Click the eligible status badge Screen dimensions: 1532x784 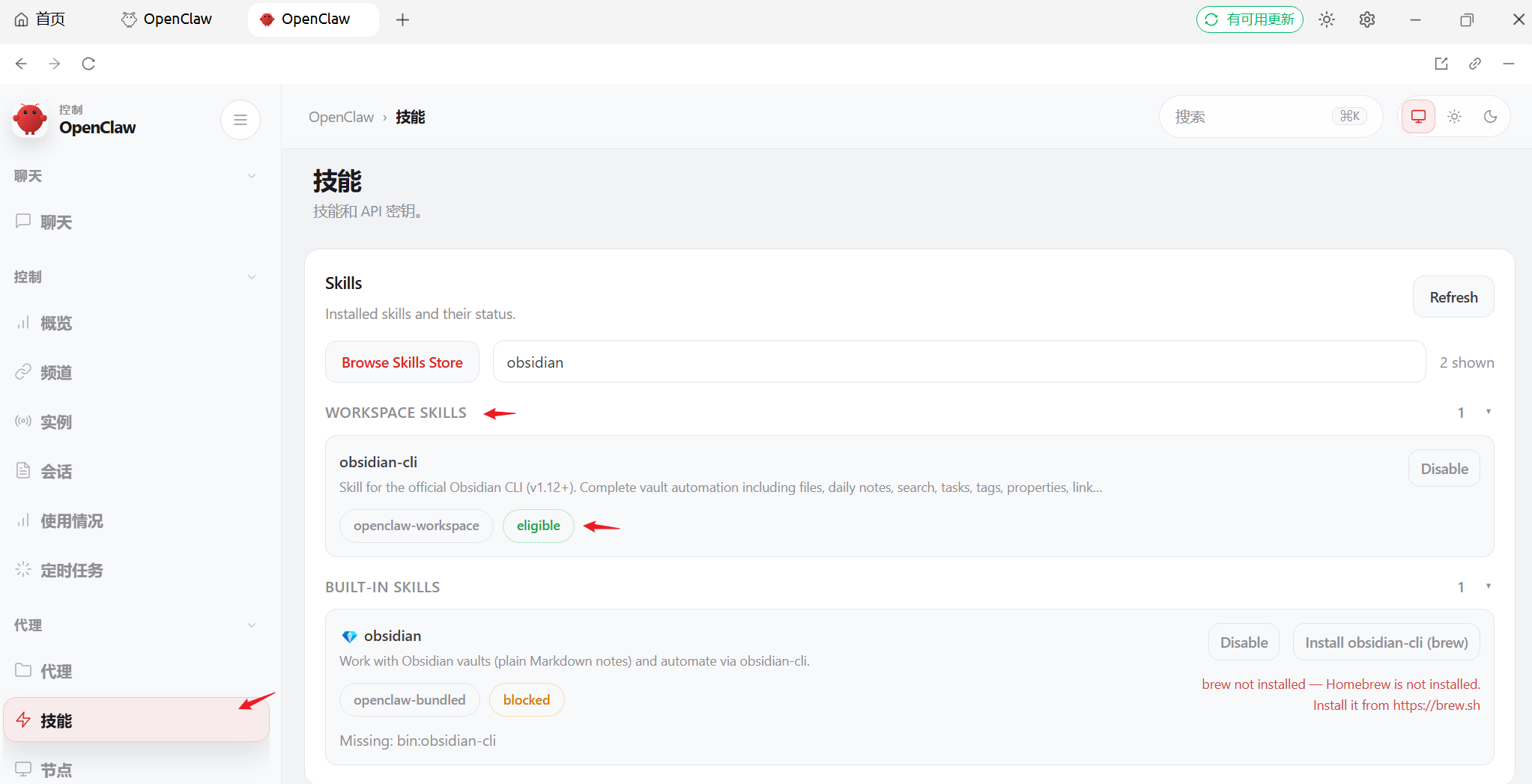point(539,526)
